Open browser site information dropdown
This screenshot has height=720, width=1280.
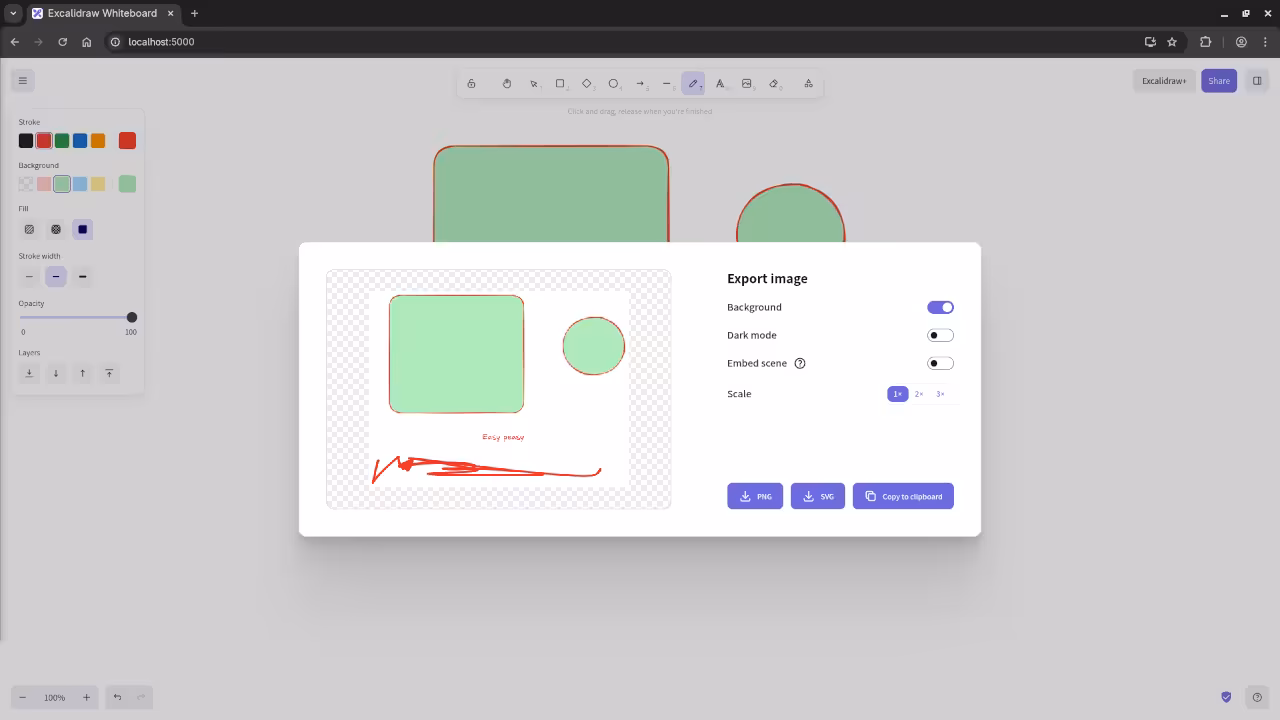(x=115, y=42)
